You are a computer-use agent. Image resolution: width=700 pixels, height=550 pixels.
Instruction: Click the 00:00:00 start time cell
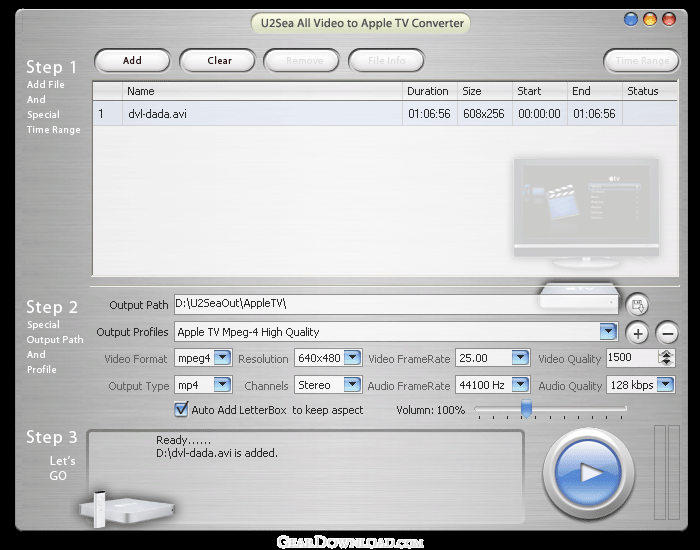[x=539, y=114]
